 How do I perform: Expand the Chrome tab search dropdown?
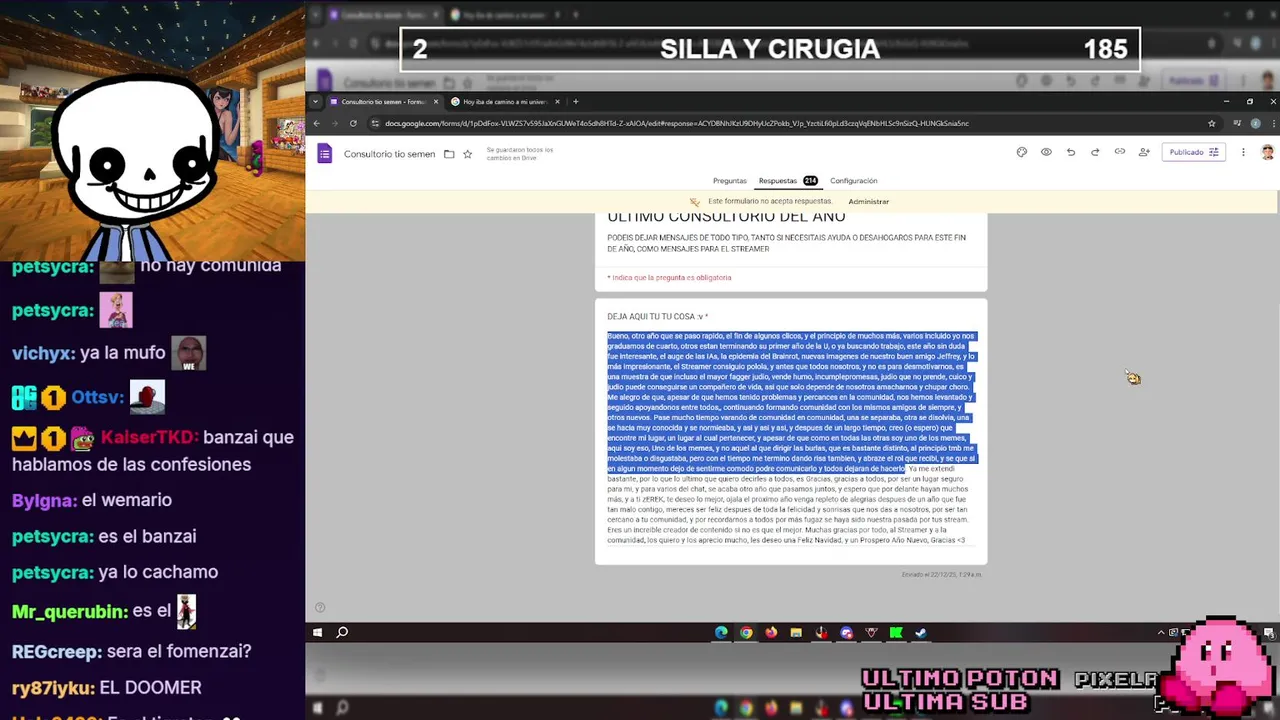(x=316, y=102)
